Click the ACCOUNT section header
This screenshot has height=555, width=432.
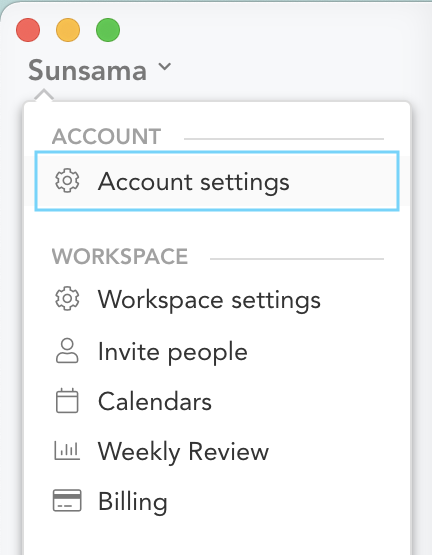(x=106, y=136)
